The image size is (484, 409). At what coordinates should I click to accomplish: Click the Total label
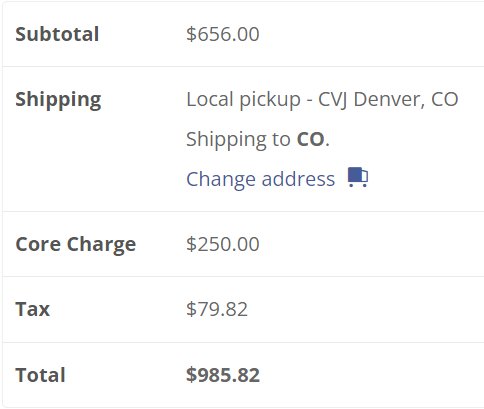click(x=40, y=375)
